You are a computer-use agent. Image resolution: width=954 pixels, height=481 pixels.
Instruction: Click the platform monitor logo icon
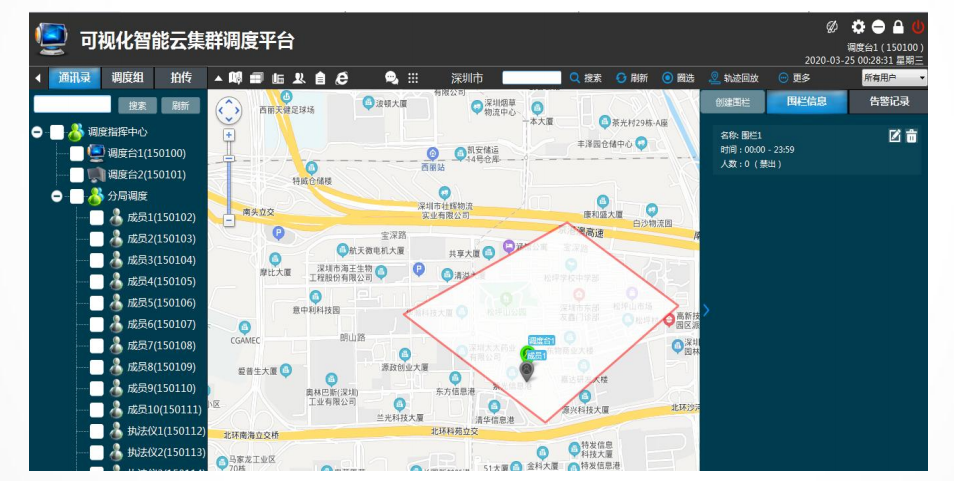click(52, 40)
